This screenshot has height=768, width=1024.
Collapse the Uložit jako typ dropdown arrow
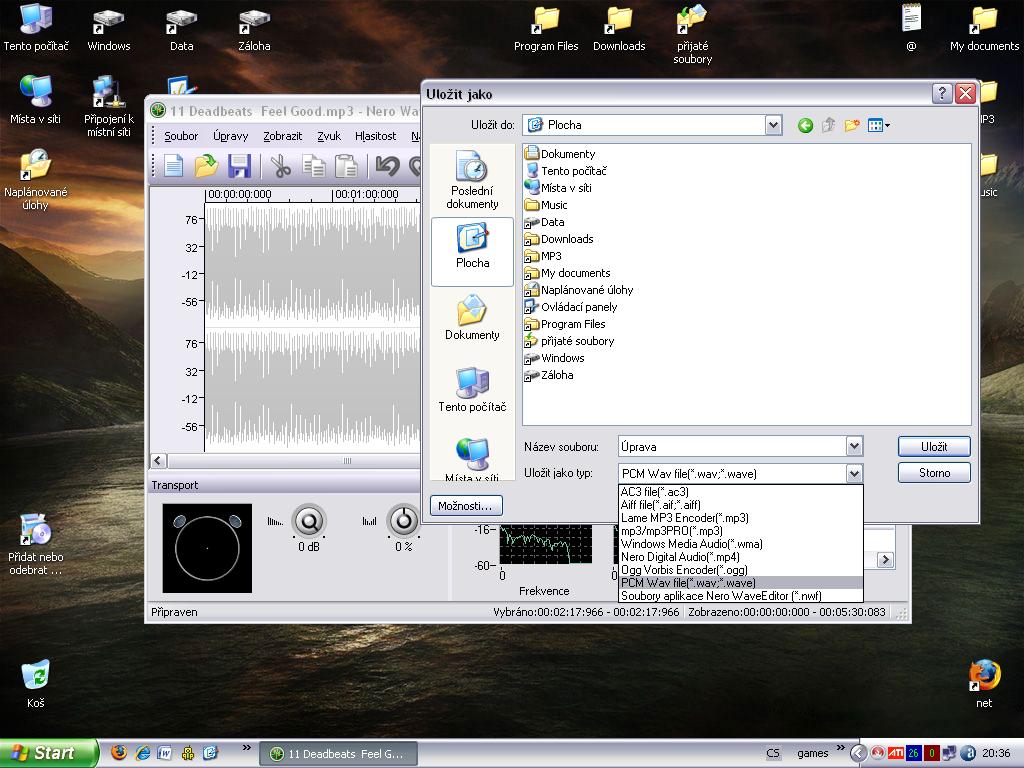(x=854, y=473)
